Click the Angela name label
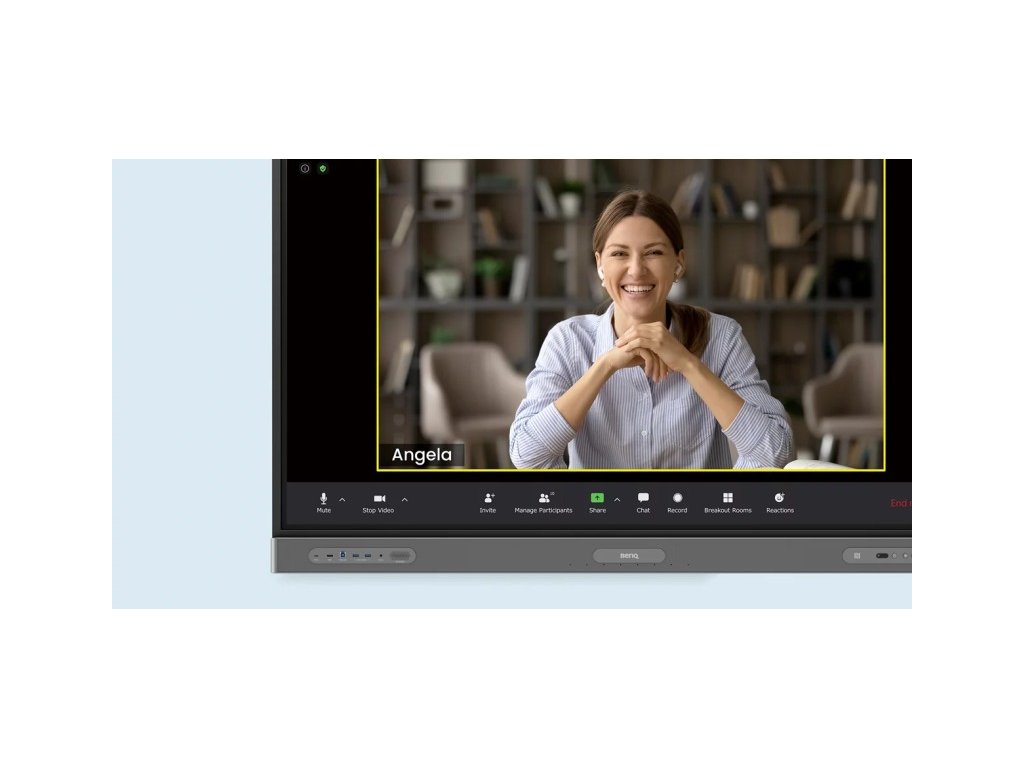 coord(421,455)
